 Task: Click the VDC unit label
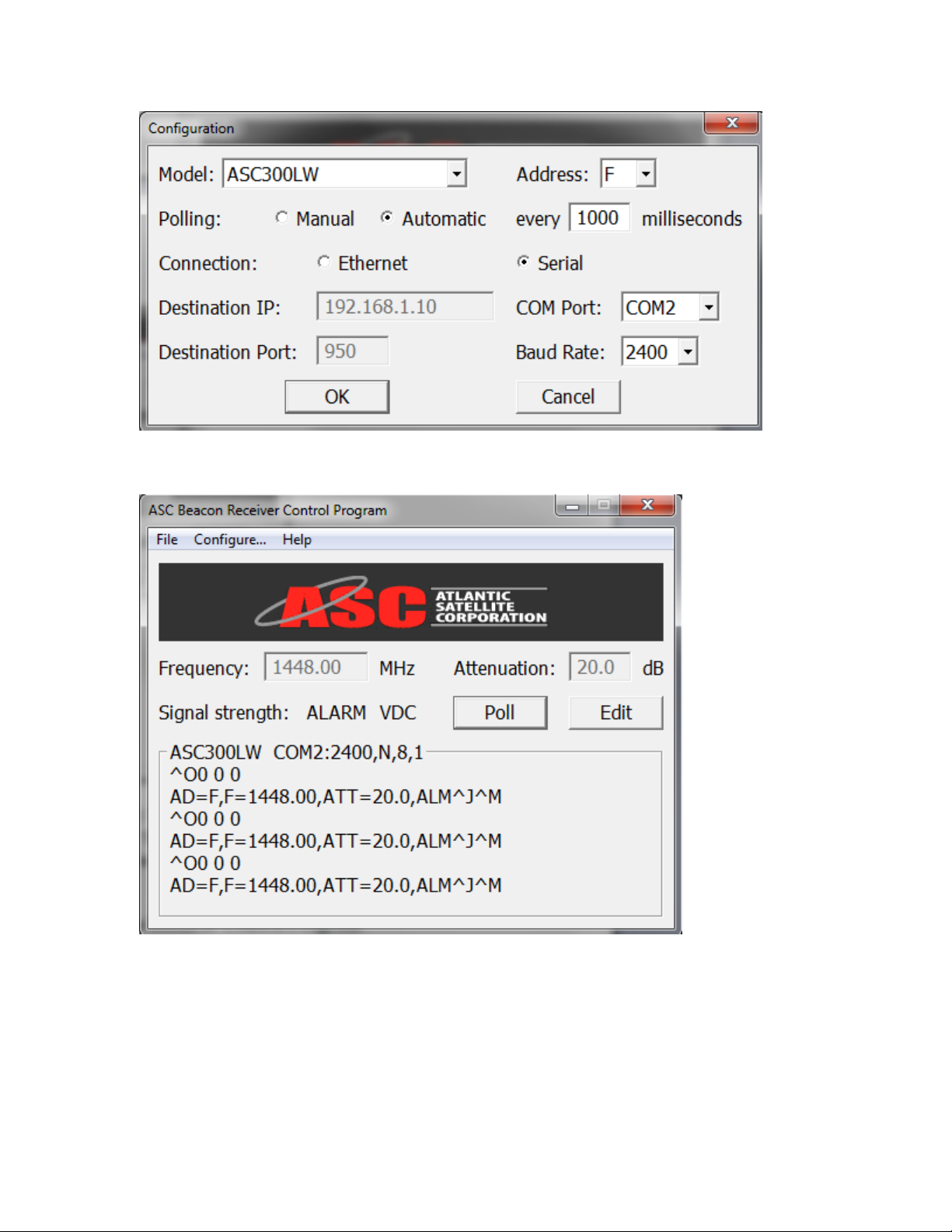pyautogui.click(x=398, y=713)
